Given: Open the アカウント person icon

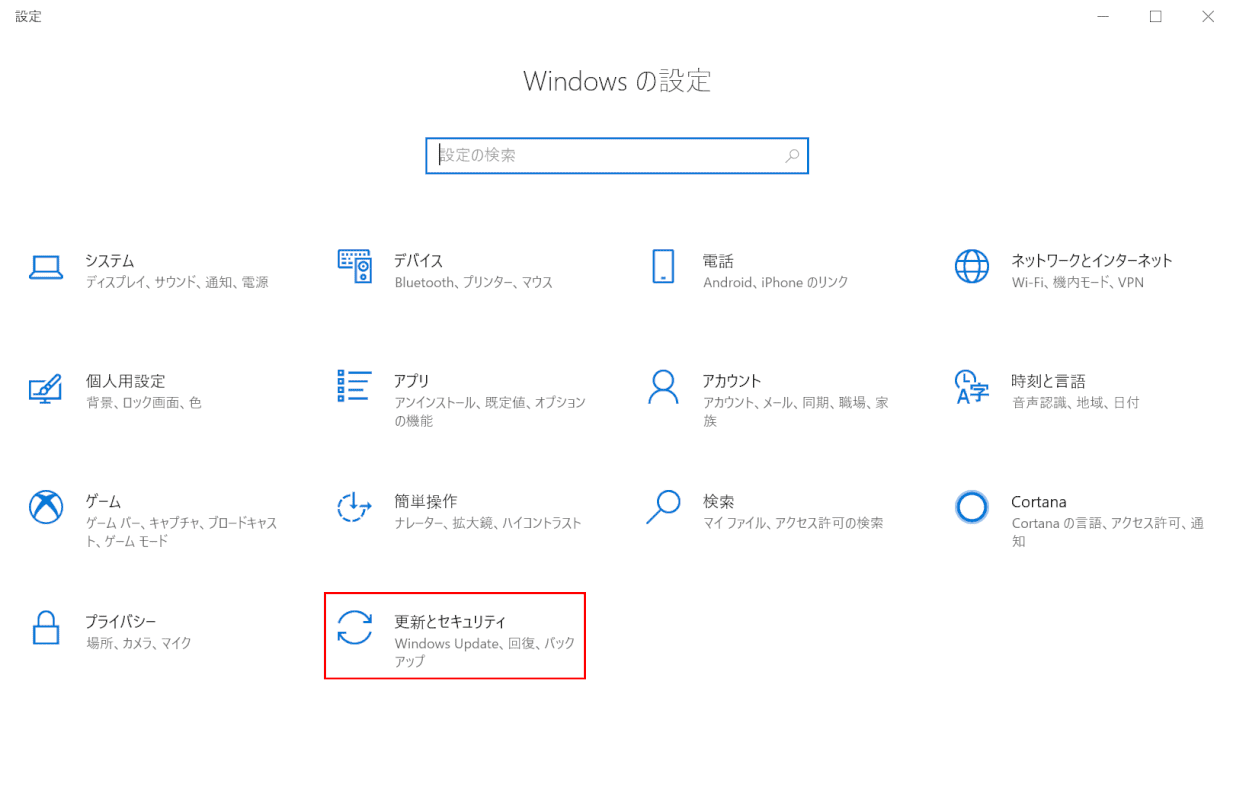Looking at the screenshot, I should point(663,387).
